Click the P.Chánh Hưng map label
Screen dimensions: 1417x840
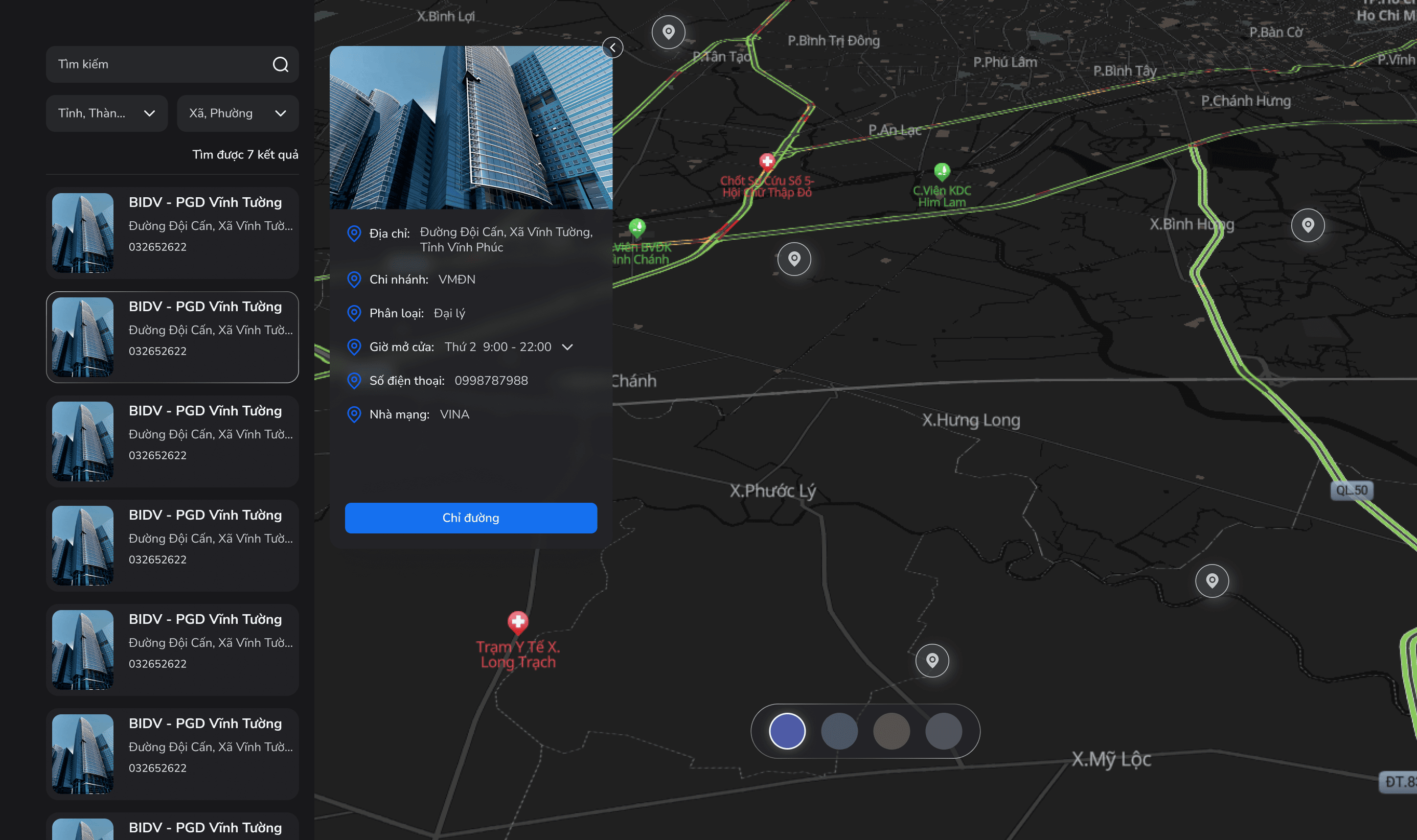(1246, 101)
